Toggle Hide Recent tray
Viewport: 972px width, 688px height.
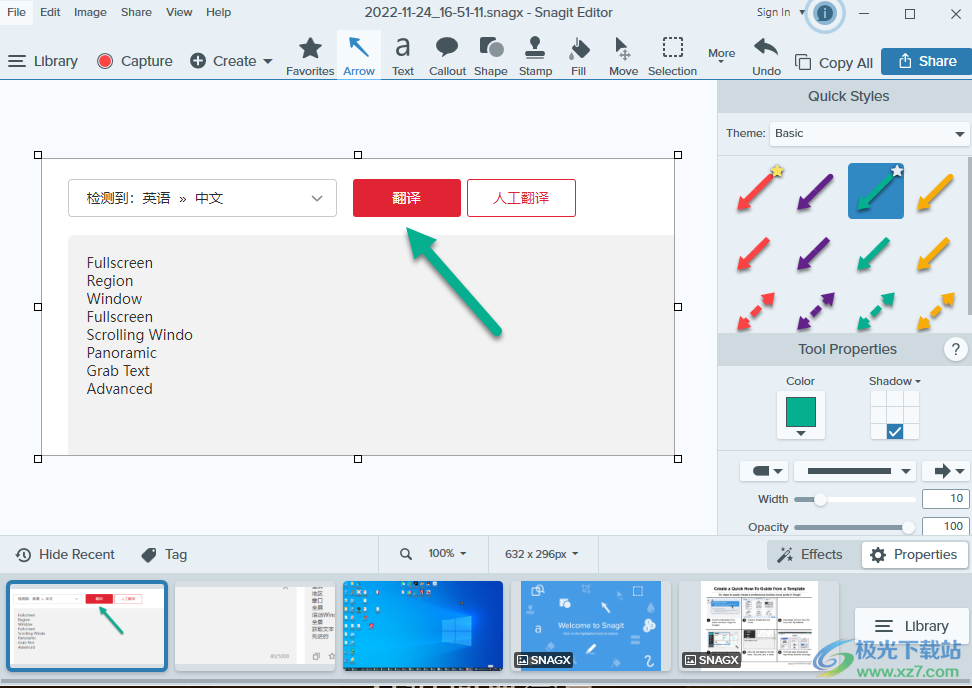click(65, 554)
